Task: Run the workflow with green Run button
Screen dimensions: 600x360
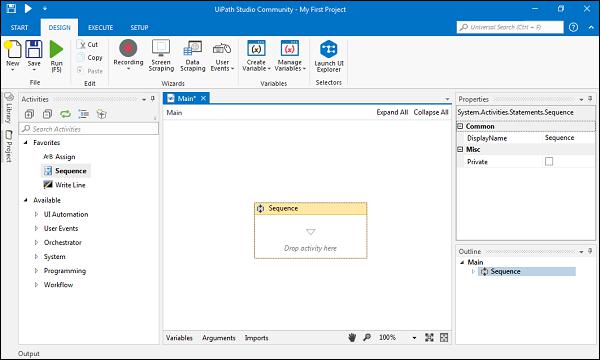Action: coord(56,56)
